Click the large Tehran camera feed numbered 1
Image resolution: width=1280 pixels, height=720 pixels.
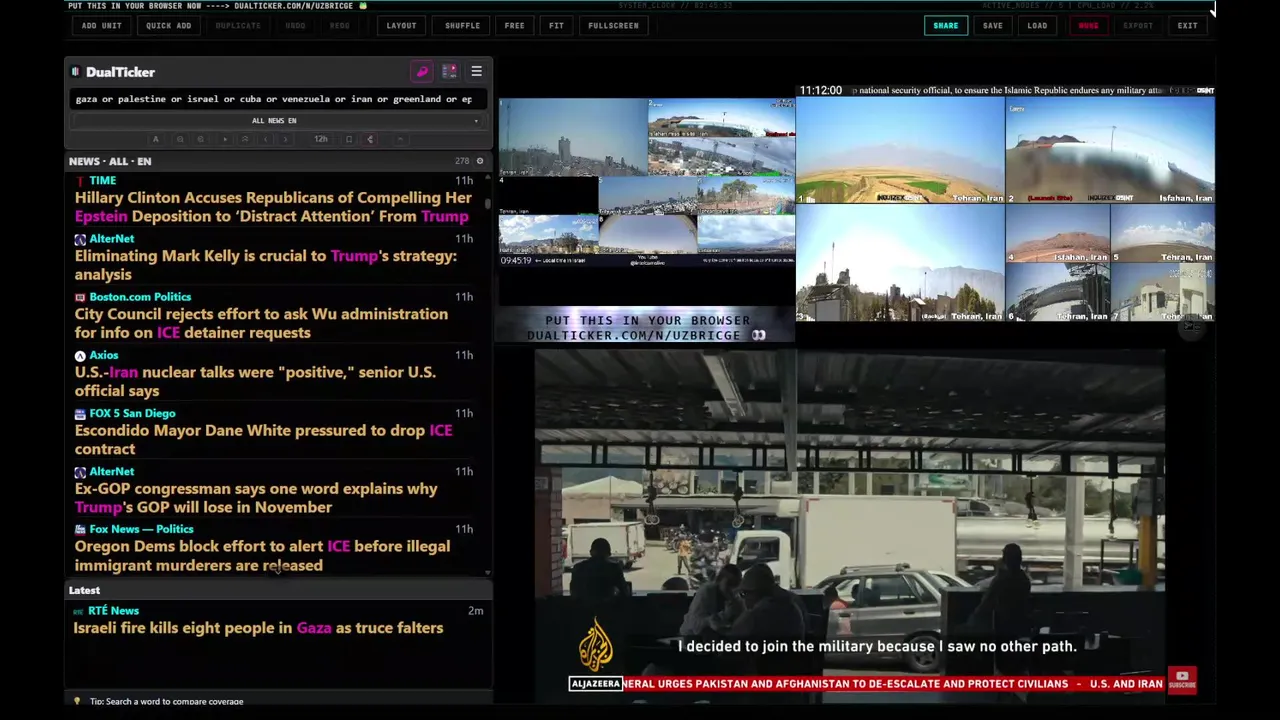(900, 150)
